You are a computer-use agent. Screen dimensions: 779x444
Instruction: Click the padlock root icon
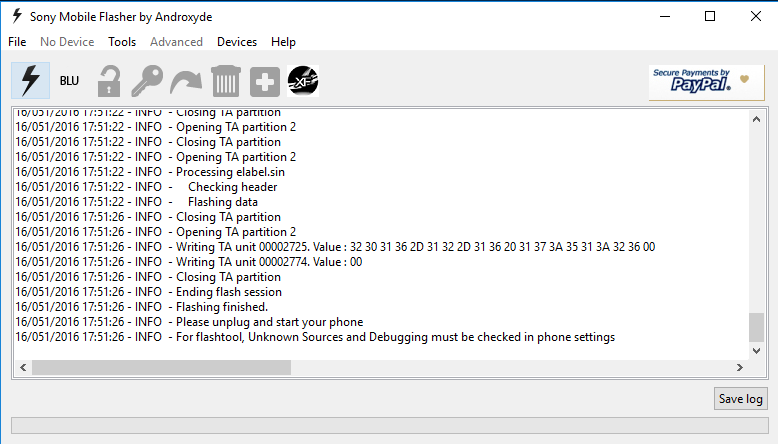tap(109, 80)
